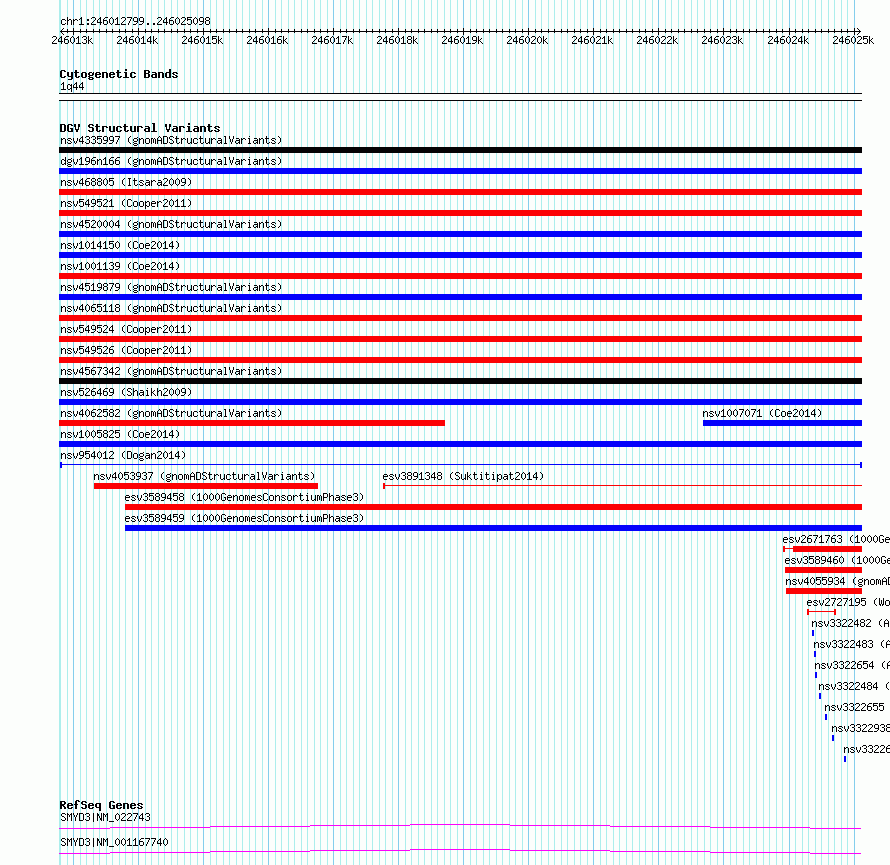Select the magenta SMYD3|NM_022743 transcript line

(460, 826)
